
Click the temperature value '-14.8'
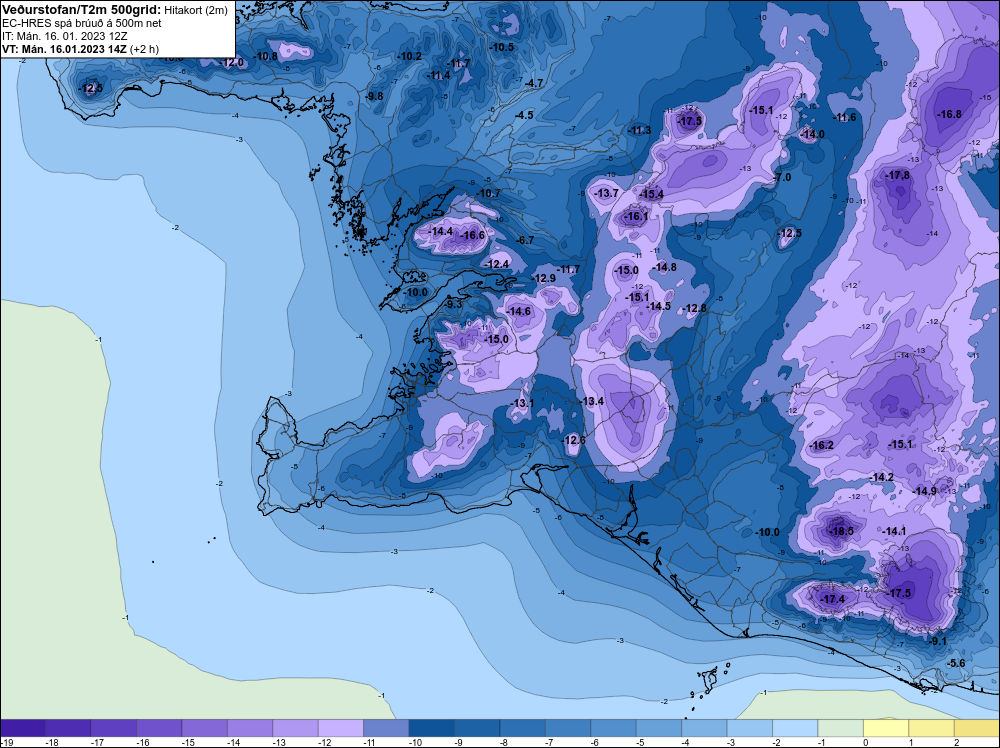(x=665, y=267)
